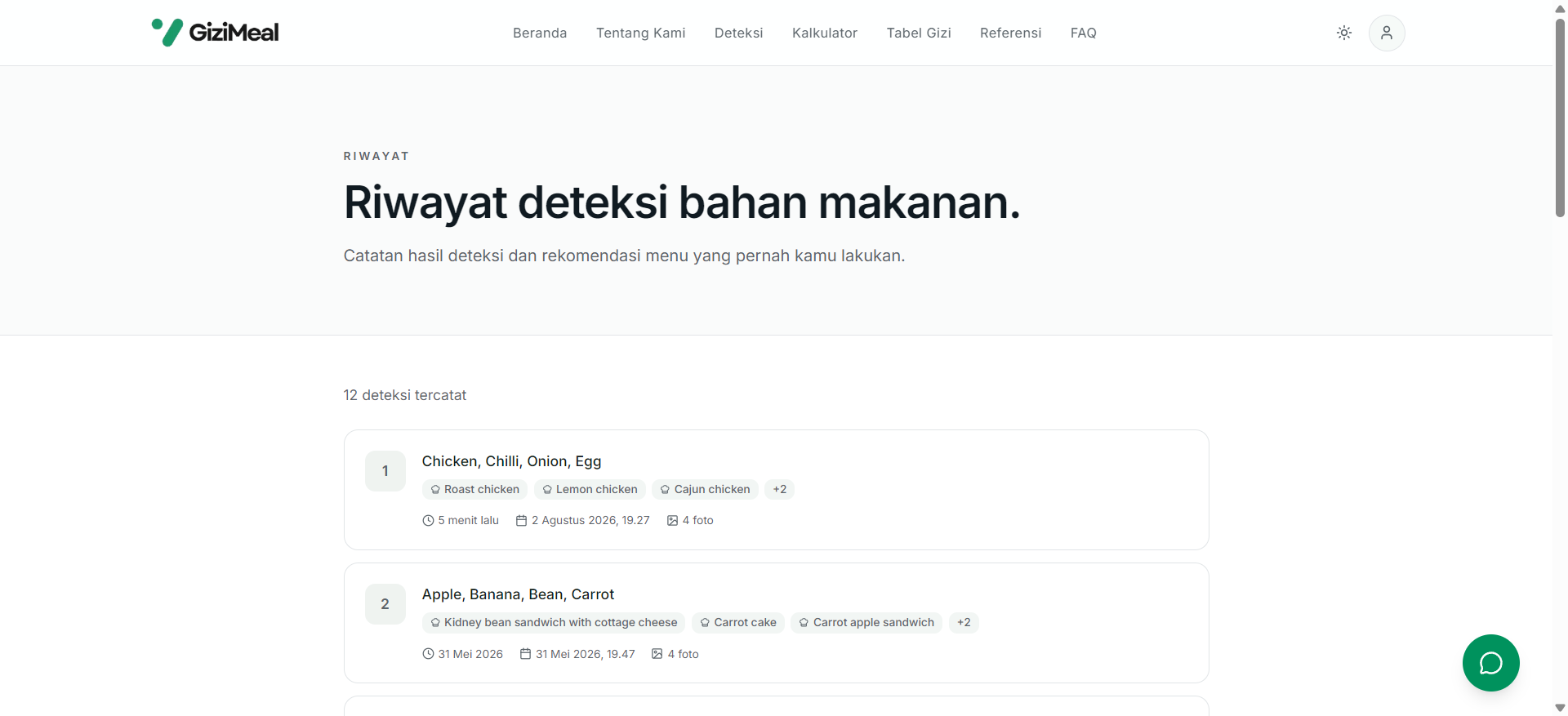Click the chef hat icon on Carrot cake
The height and width of the screenshot is (716, 1568).
pyautogui.click(x=705, y=623)
